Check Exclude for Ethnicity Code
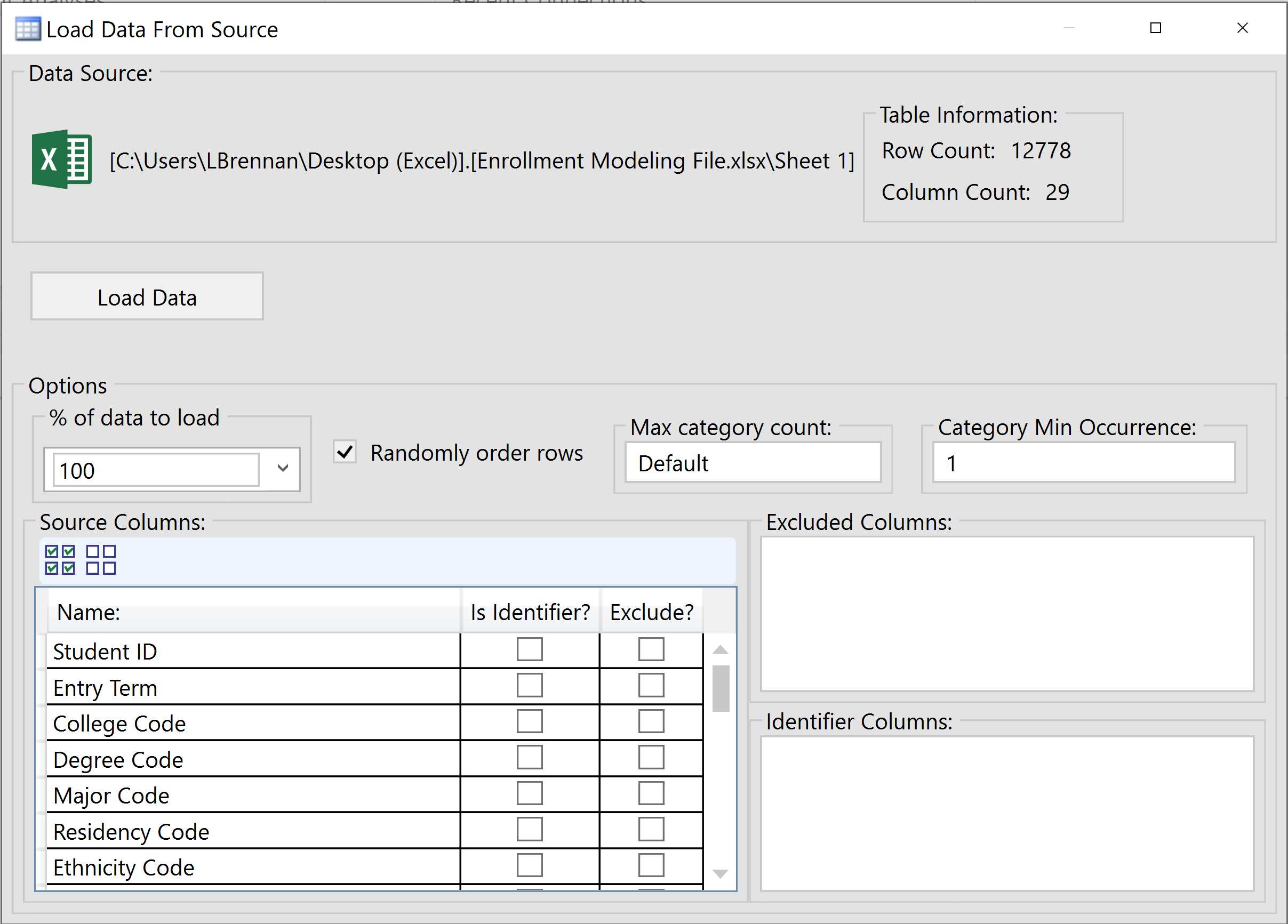The height and width of the screenshot is (924, 1288). click(651, 865)
